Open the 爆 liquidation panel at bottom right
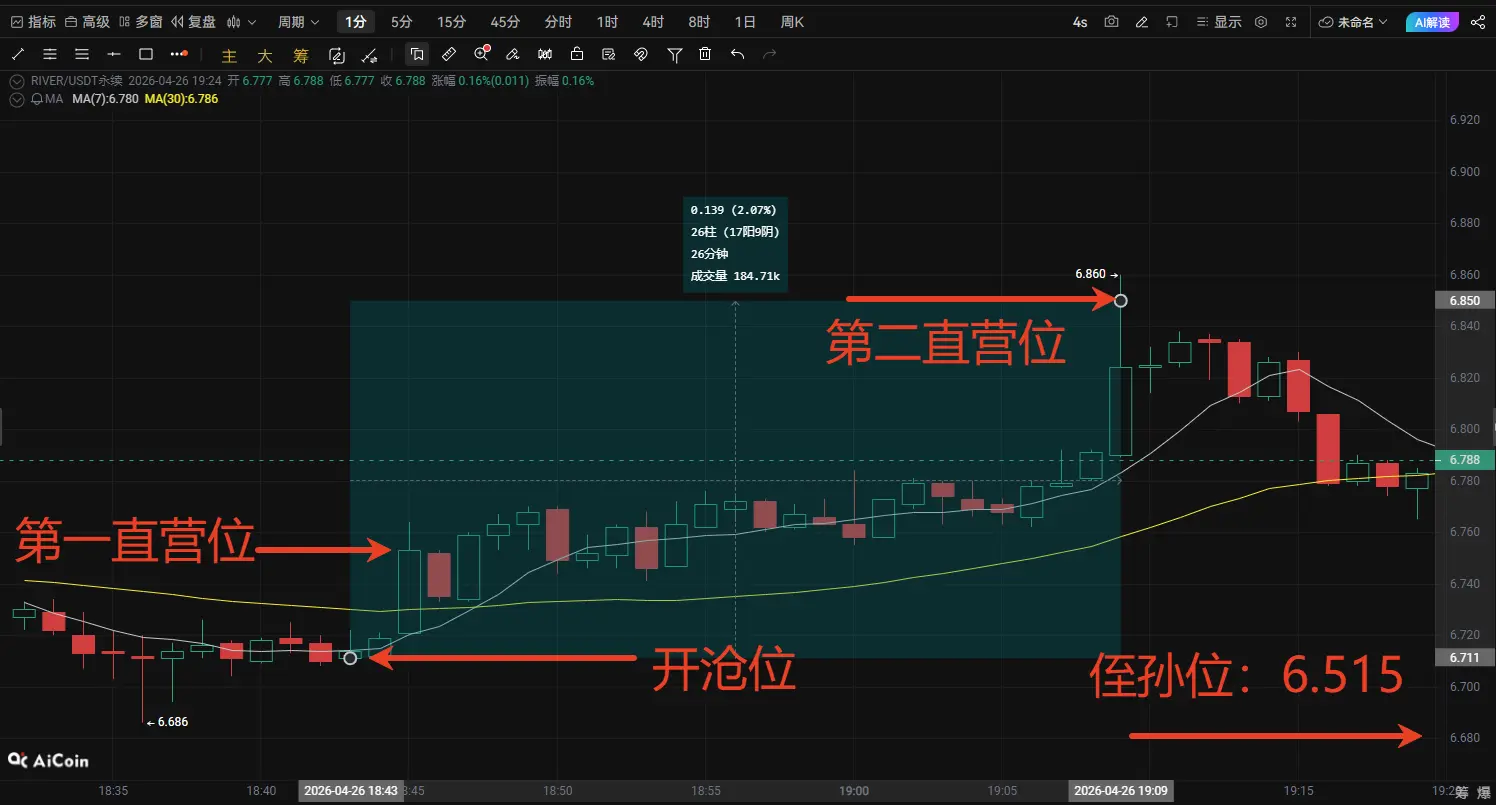 1484,793
